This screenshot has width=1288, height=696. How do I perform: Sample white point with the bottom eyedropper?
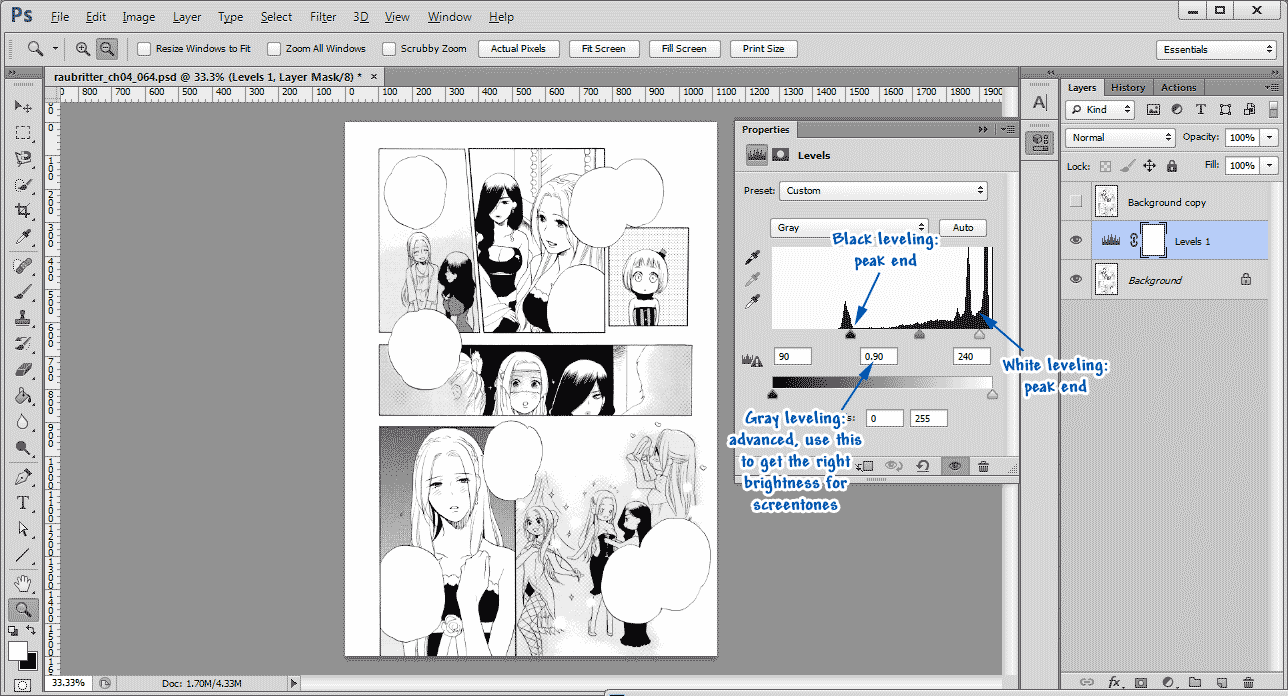coord(755,301)
